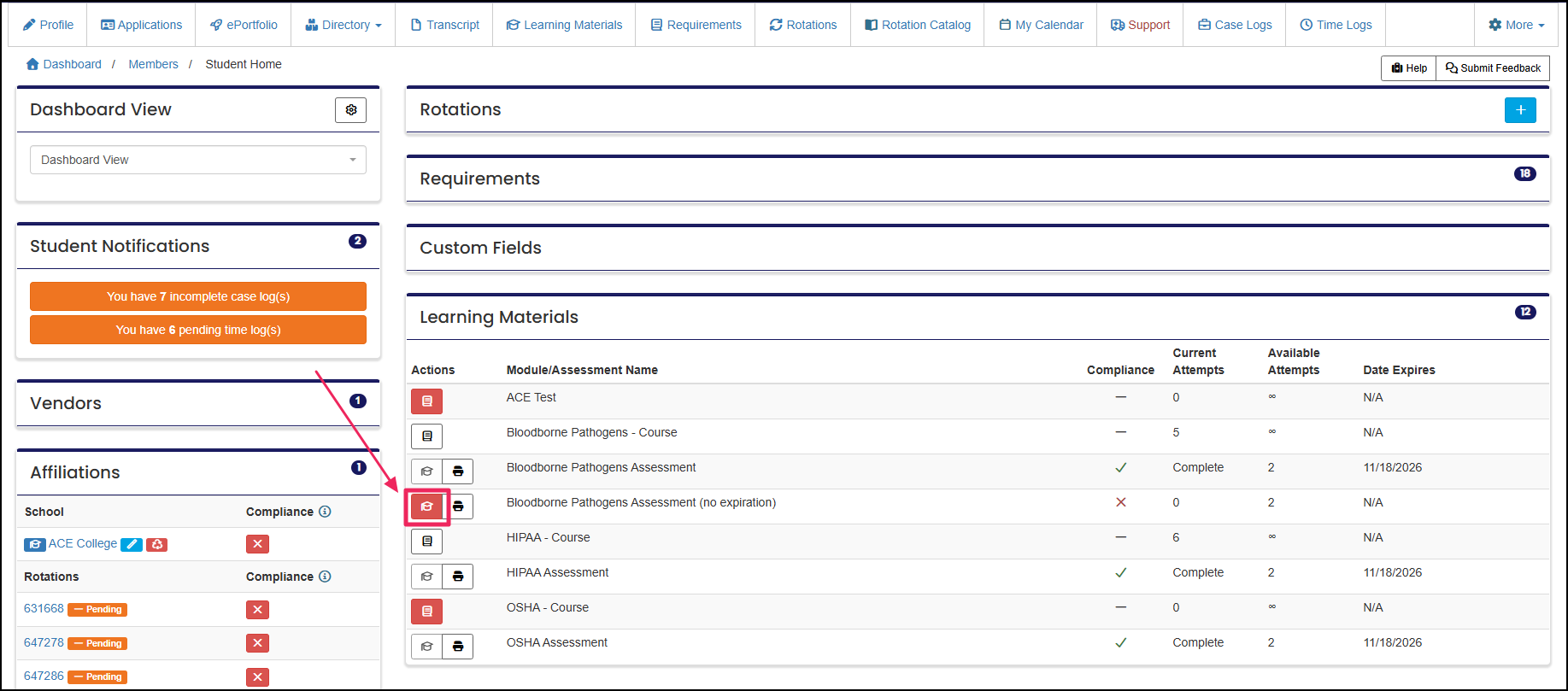Go to Applications
Screen dimensions: 1568x691
pyautogui.click(x=141, y=25)
